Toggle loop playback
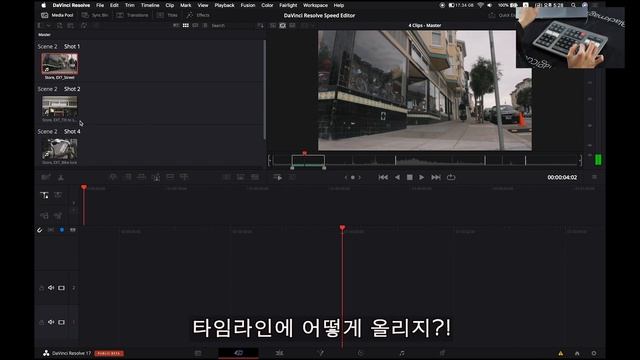This screenshot has height=360, width=640. (x=451, y=177)
